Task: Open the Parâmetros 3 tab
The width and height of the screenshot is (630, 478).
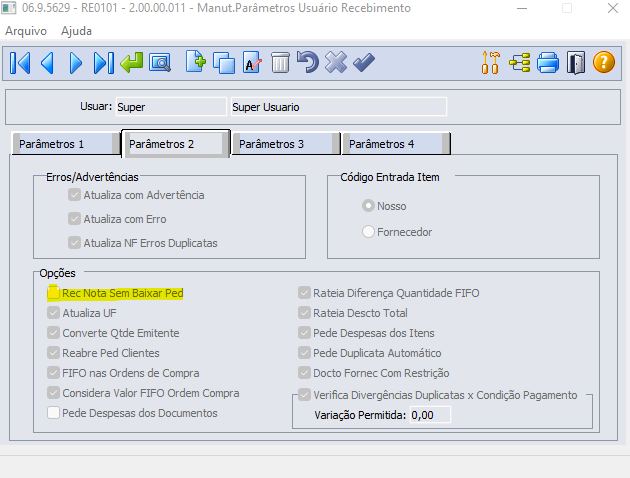Action: tap(286, 144)
